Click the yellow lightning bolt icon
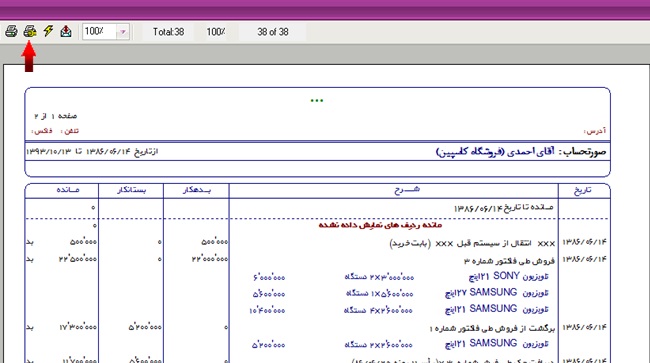Screen dimensions: 650x363 coord(48,31)
